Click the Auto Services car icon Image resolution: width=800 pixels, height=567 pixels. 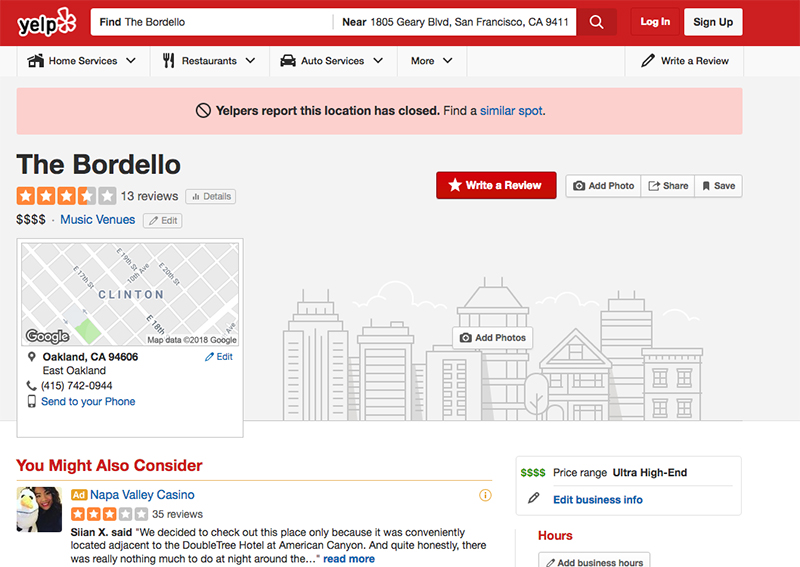288,61
